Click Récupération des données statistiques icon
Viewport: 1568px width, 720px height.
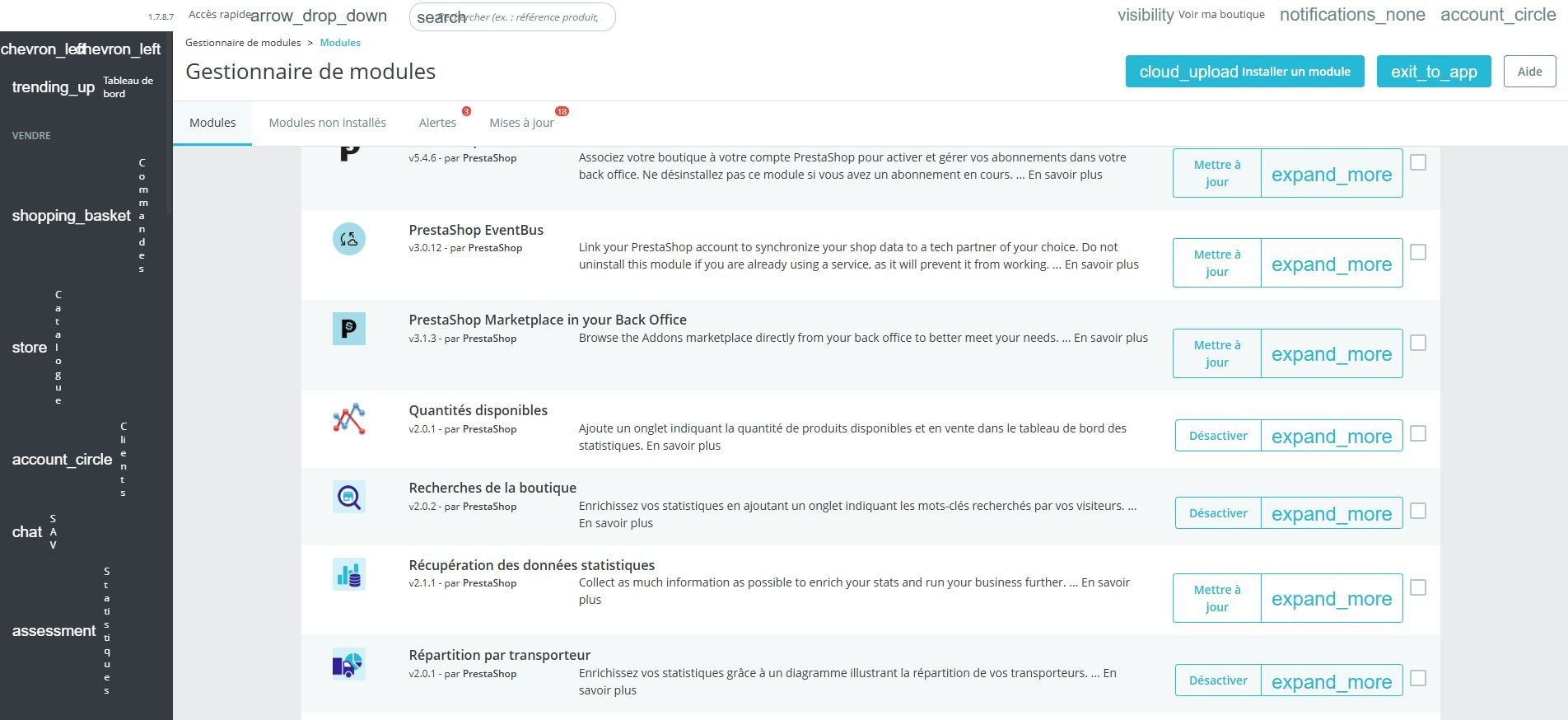click(x=349, y=574)
